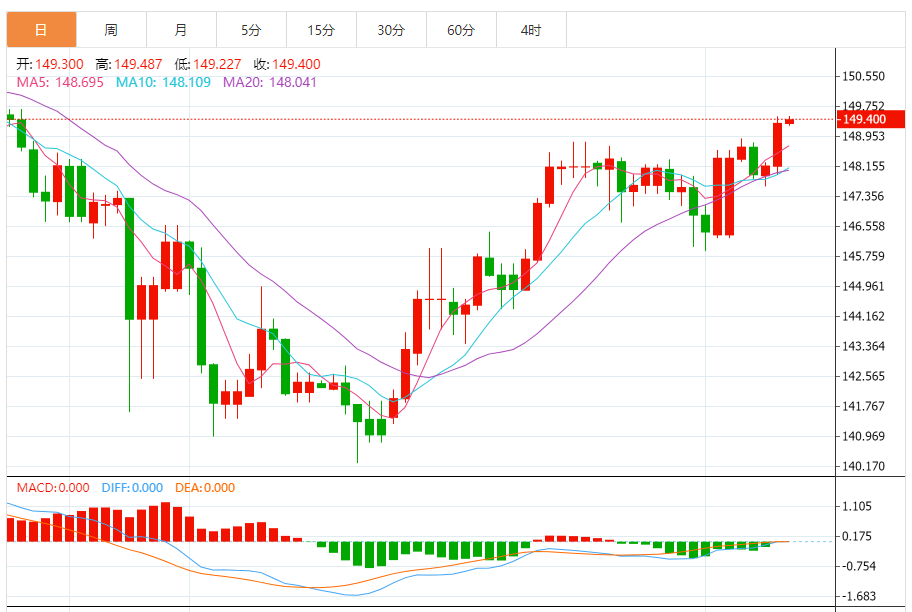
Task: Open the 5分 five-minute chart tab
Action: point(251,30)
